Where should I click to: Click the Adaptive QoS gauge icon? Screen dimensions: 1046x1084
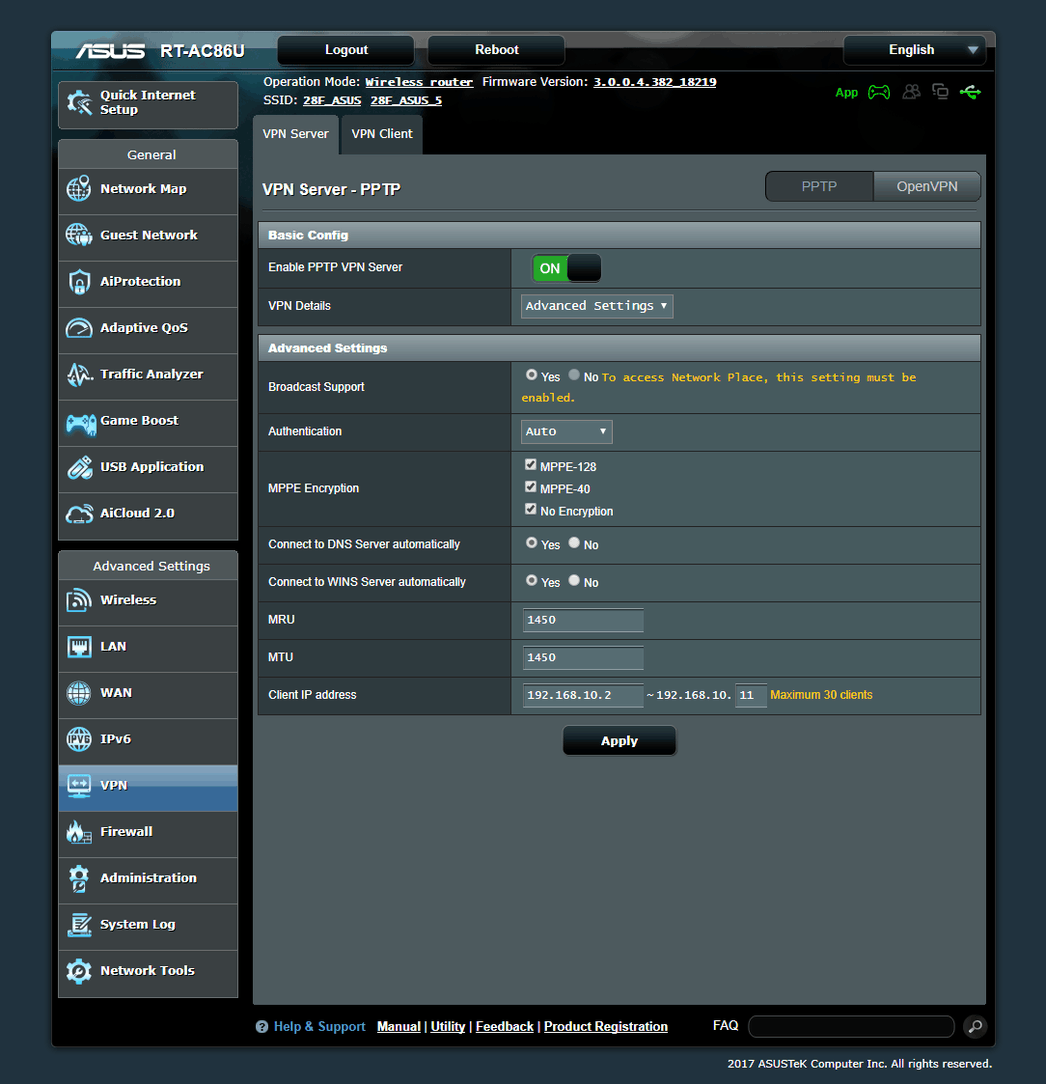pyautogui.click(x=79, y=328)
